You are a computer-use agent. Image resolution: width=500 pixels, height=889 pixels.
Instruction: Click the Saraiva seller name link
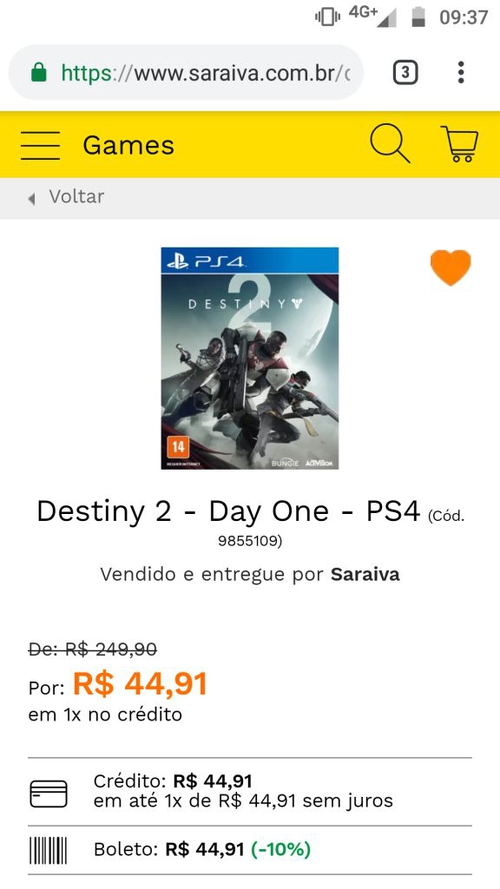[365, 574]
